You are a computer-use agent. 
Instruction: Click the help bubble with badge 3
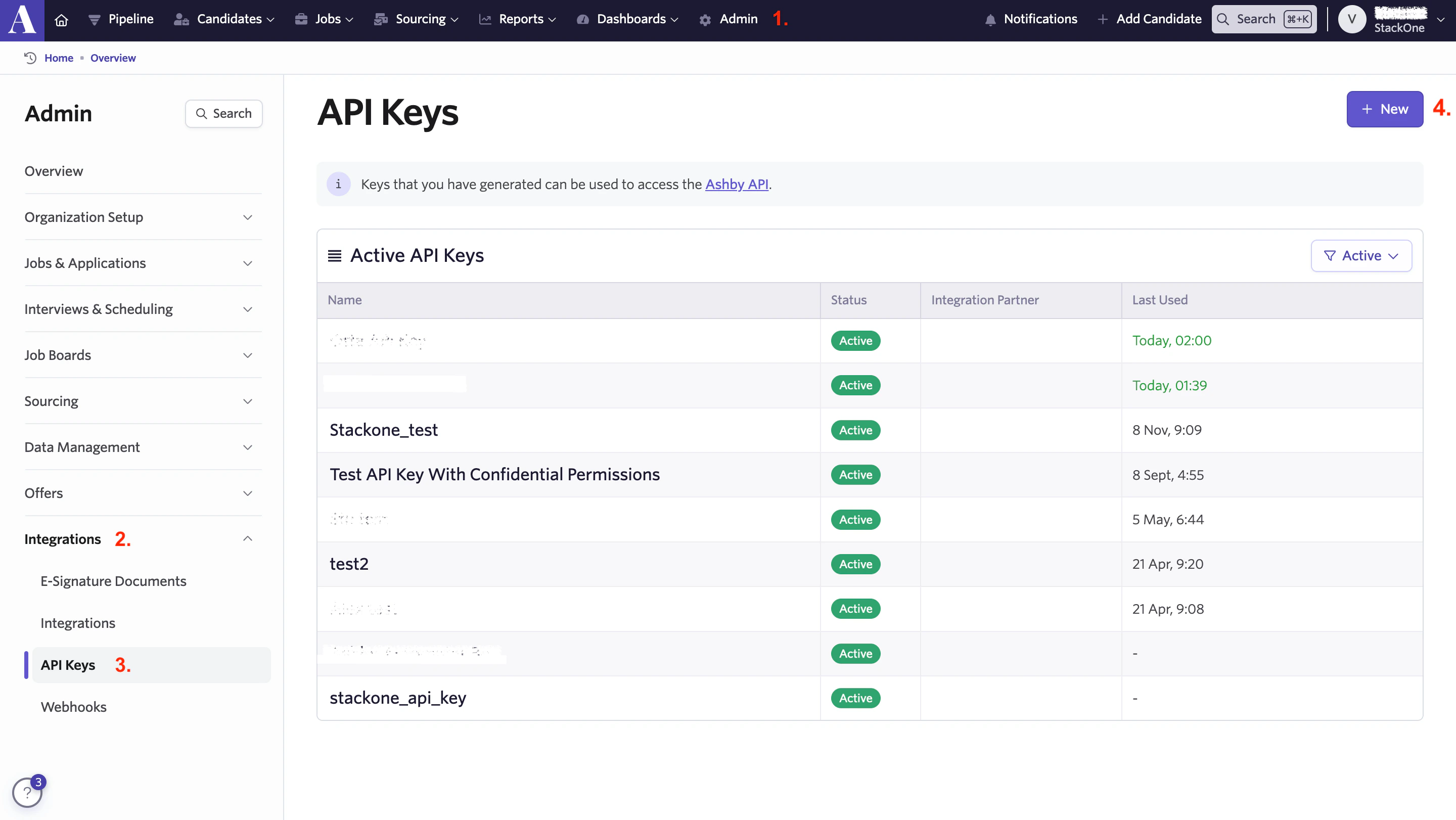pos(27,792)
